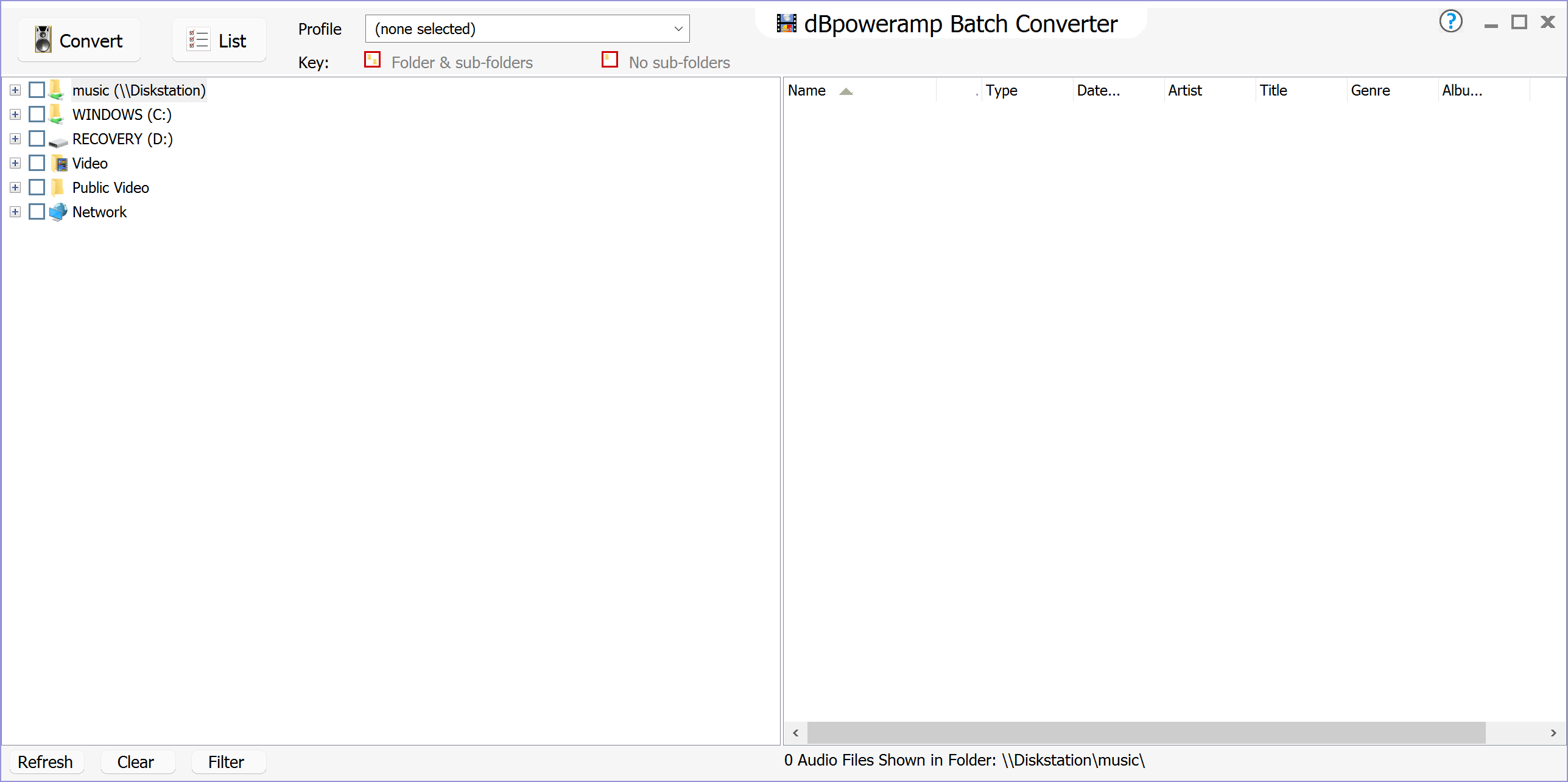Click the WINDOWS (C:) drive icon
1568x782 pixels.
point(57,114)
